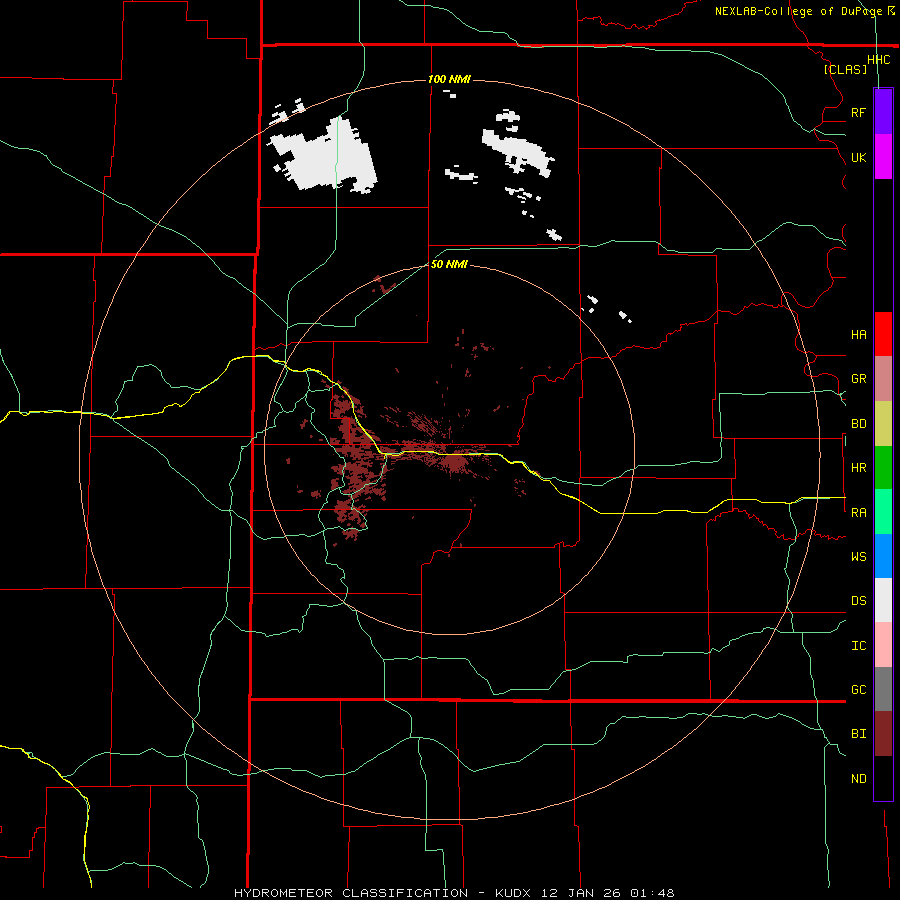Click the RA legend label

pos(858,513)
